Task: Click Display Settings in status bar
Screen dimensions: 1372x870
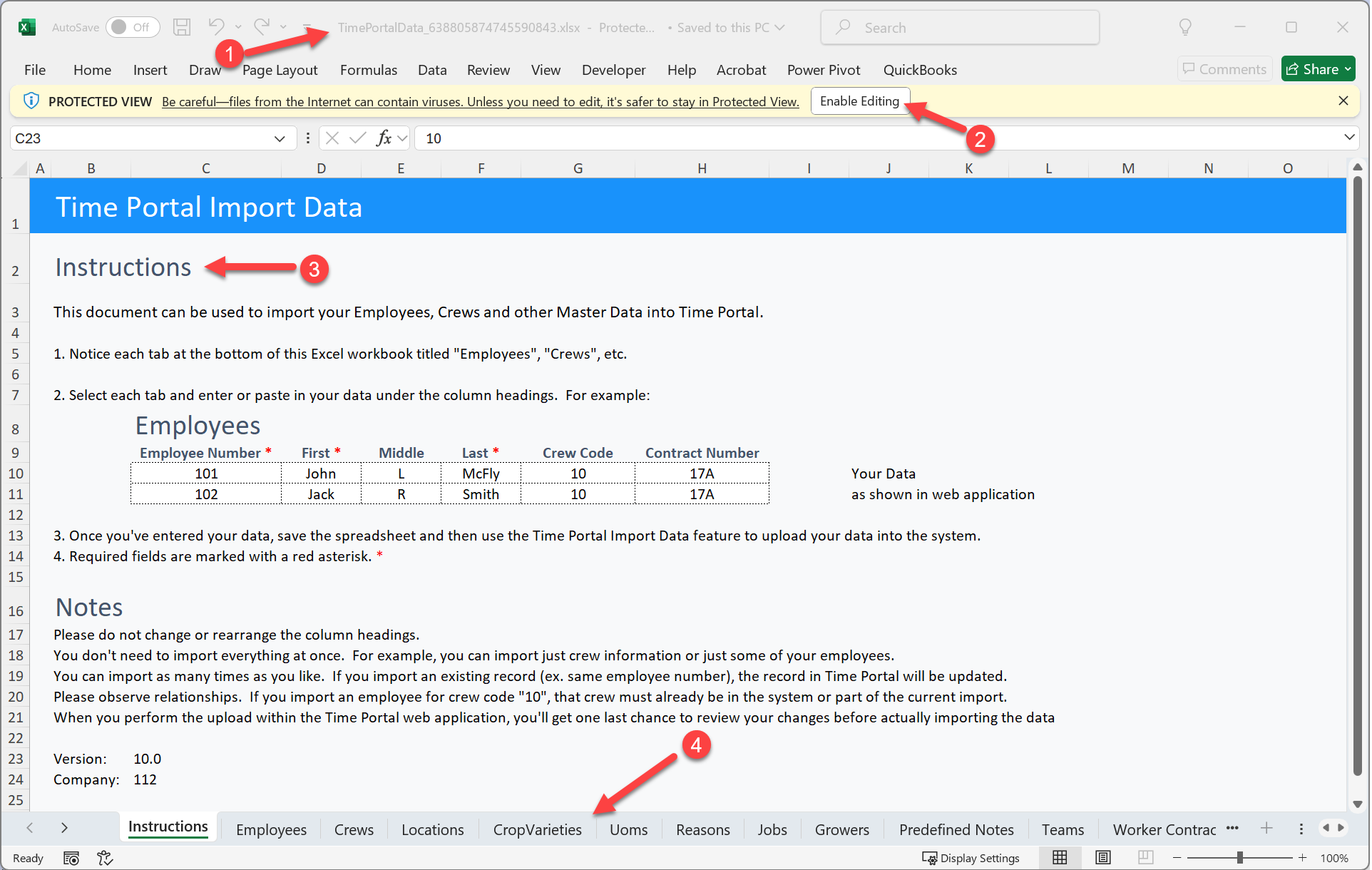Action: tap(971, 859)
